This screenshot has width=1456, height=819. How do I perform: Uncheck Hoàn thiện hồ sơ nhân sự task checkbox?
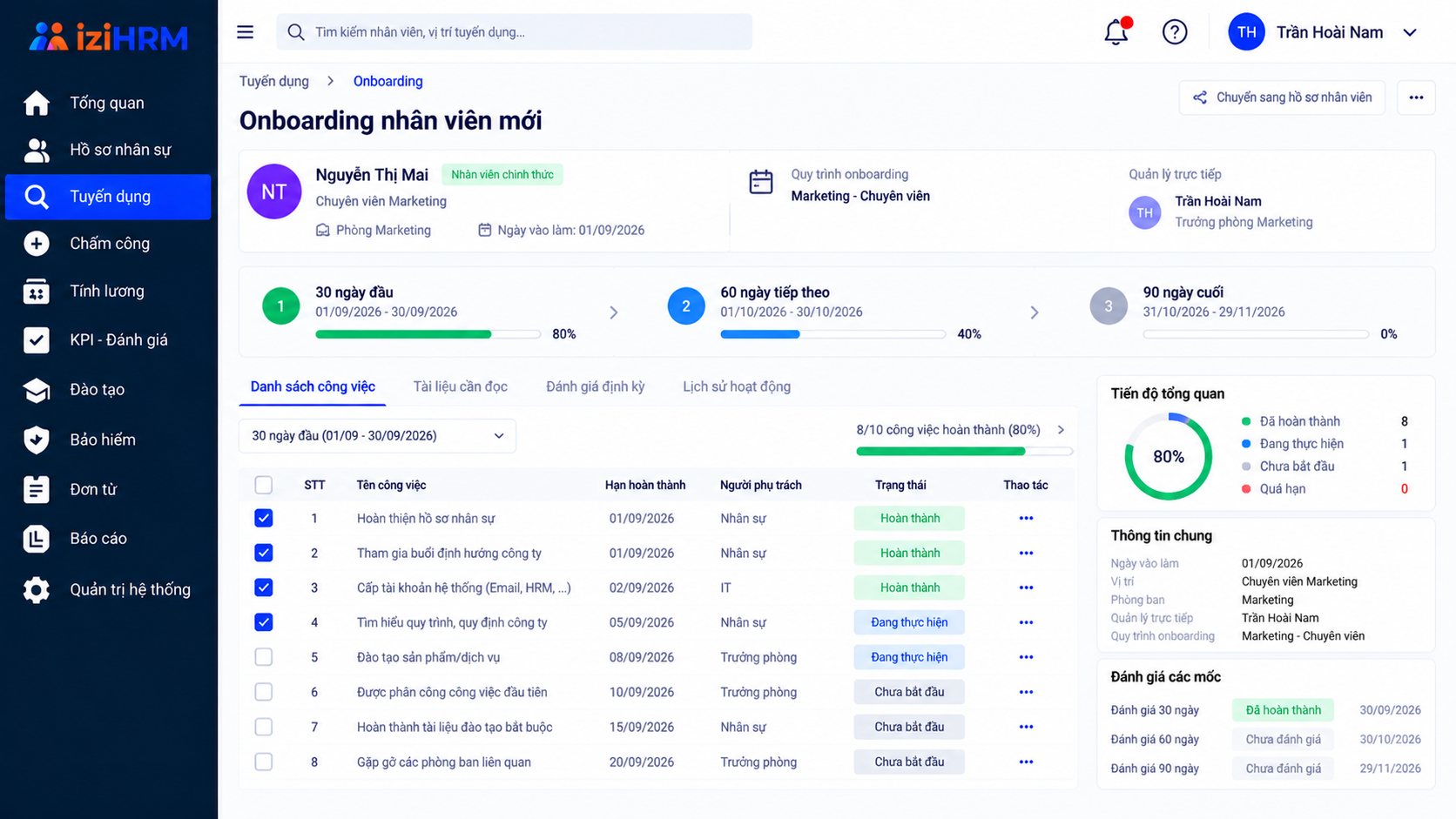[264, 518]
